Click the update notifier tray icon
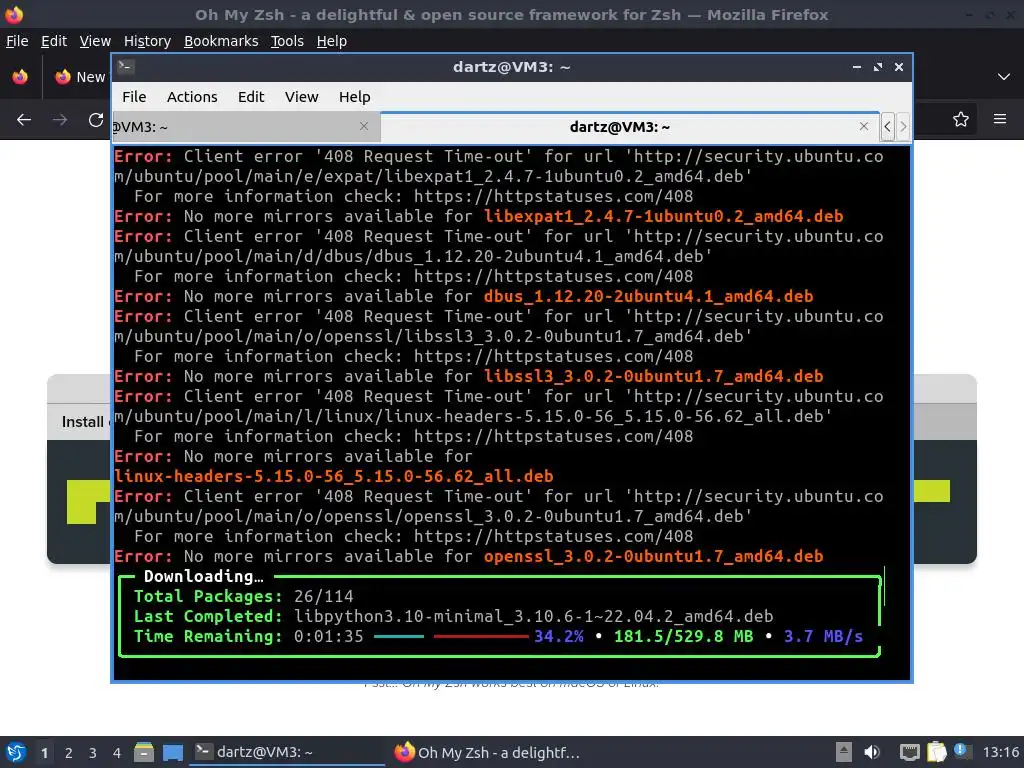This screenshot has height=768, width=1024. 961,751
